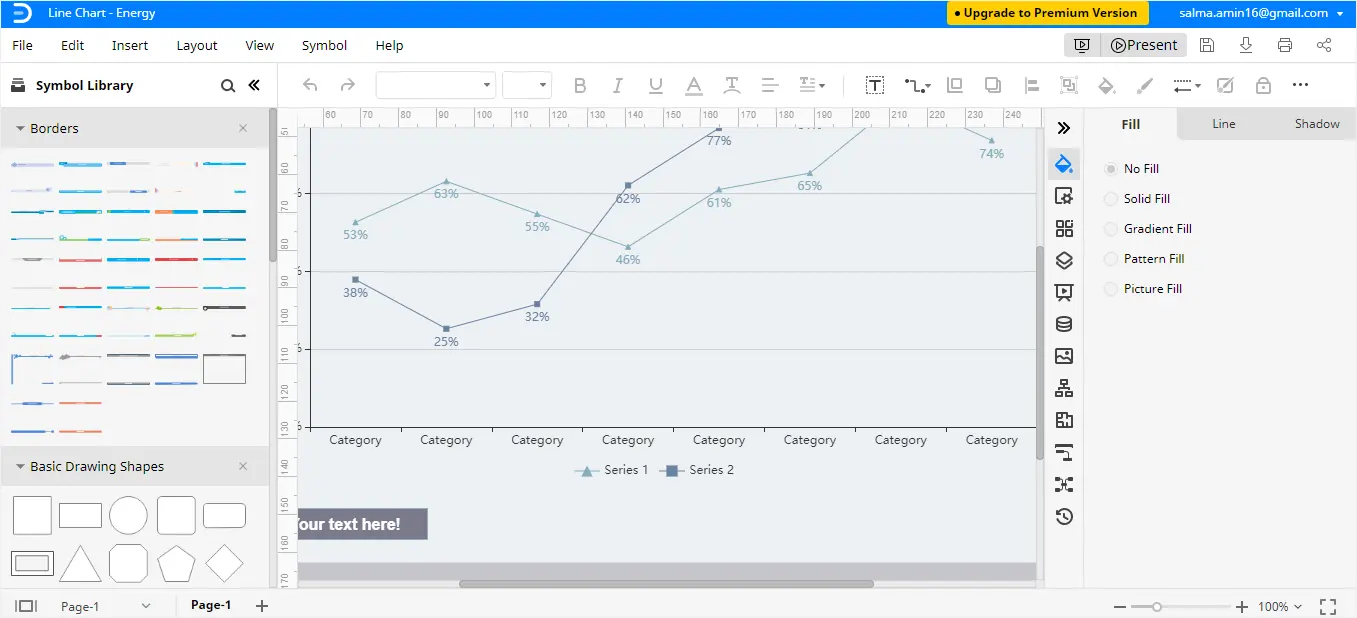Screen dimensions: 1357x618
Task: Select the pentagon basic drawing shape
Action: click(176, 564)
